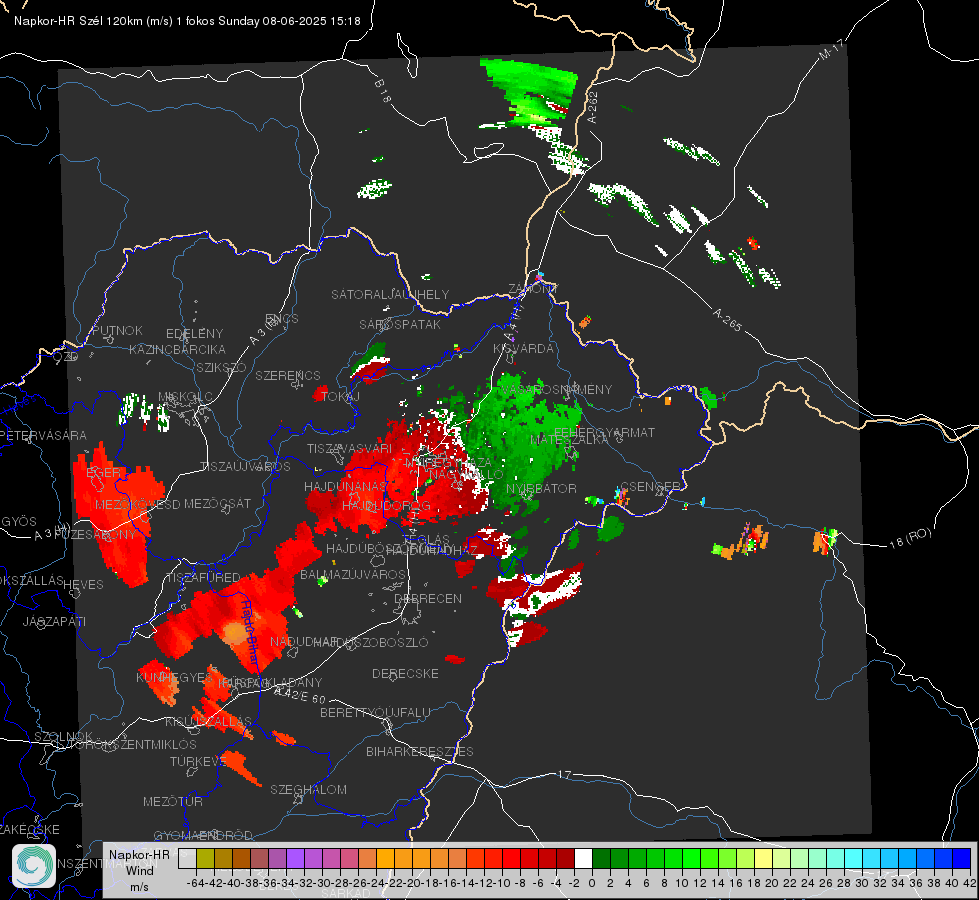Select the FEHÉRGYARMAT label
979x900 pixels.
604,432
